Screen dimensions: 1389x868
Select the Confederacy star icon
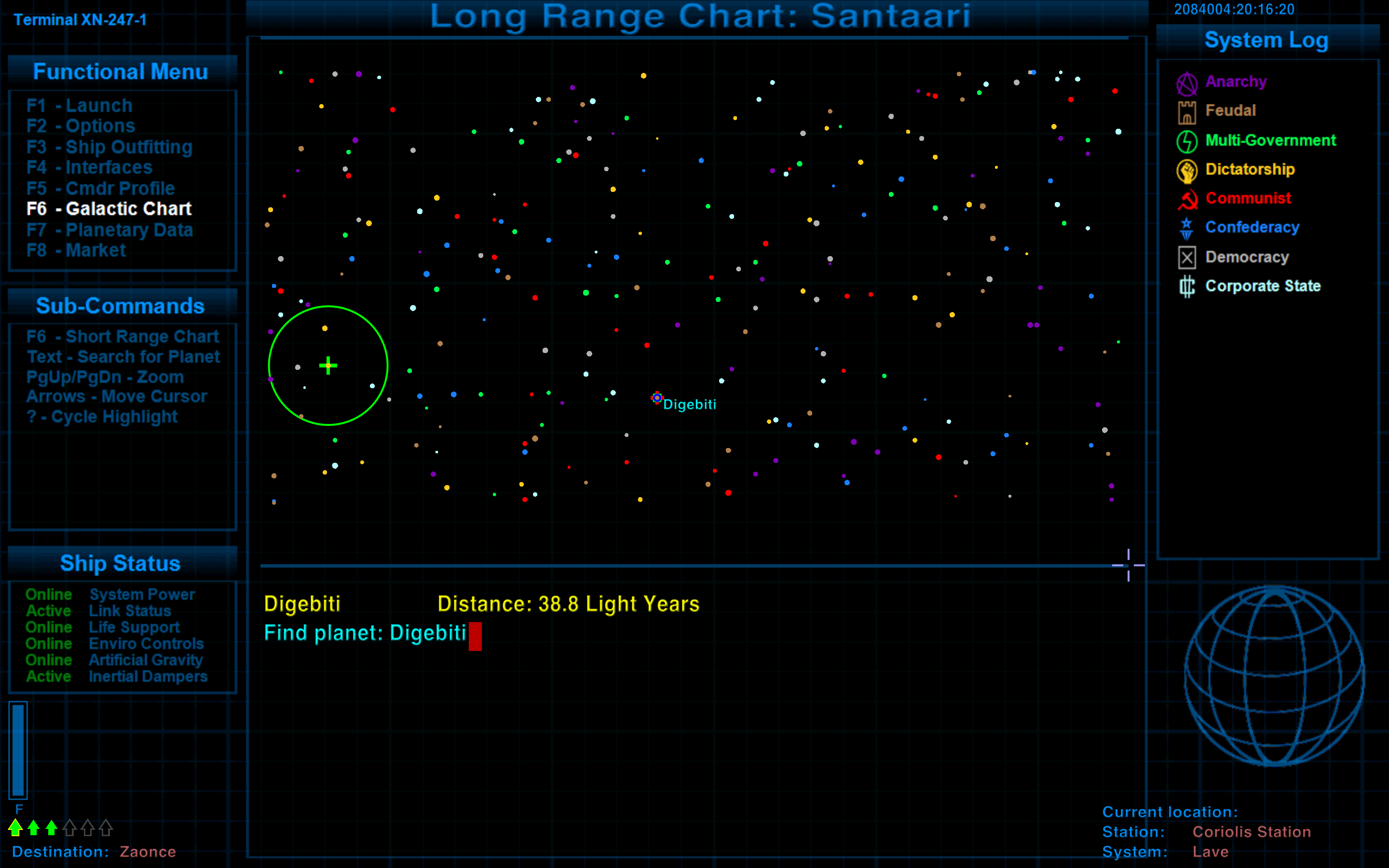(1186, 229)
